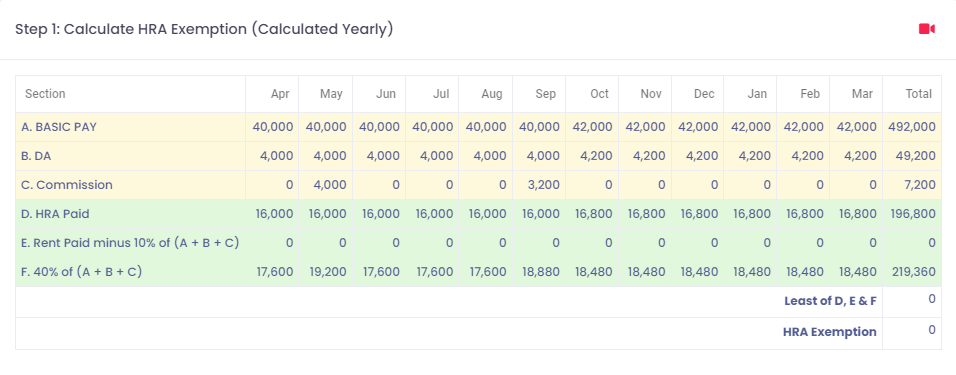Select the Sep commission value 3,200
The width and height of the screenshot is (956, 375).
click(x=543, y=185)
